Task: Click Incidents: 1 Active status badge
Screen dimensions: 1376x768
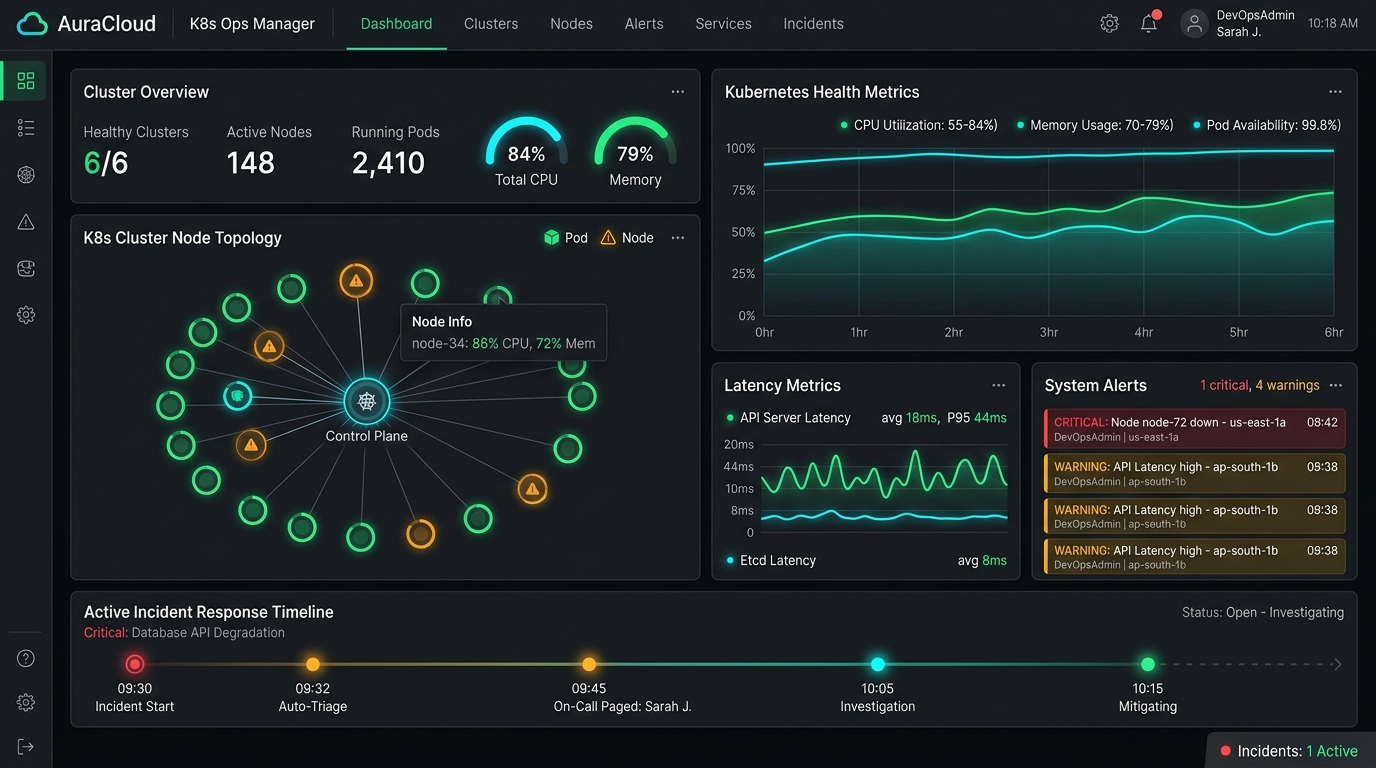Action: pyautogui.click(x=1290, y=751)
